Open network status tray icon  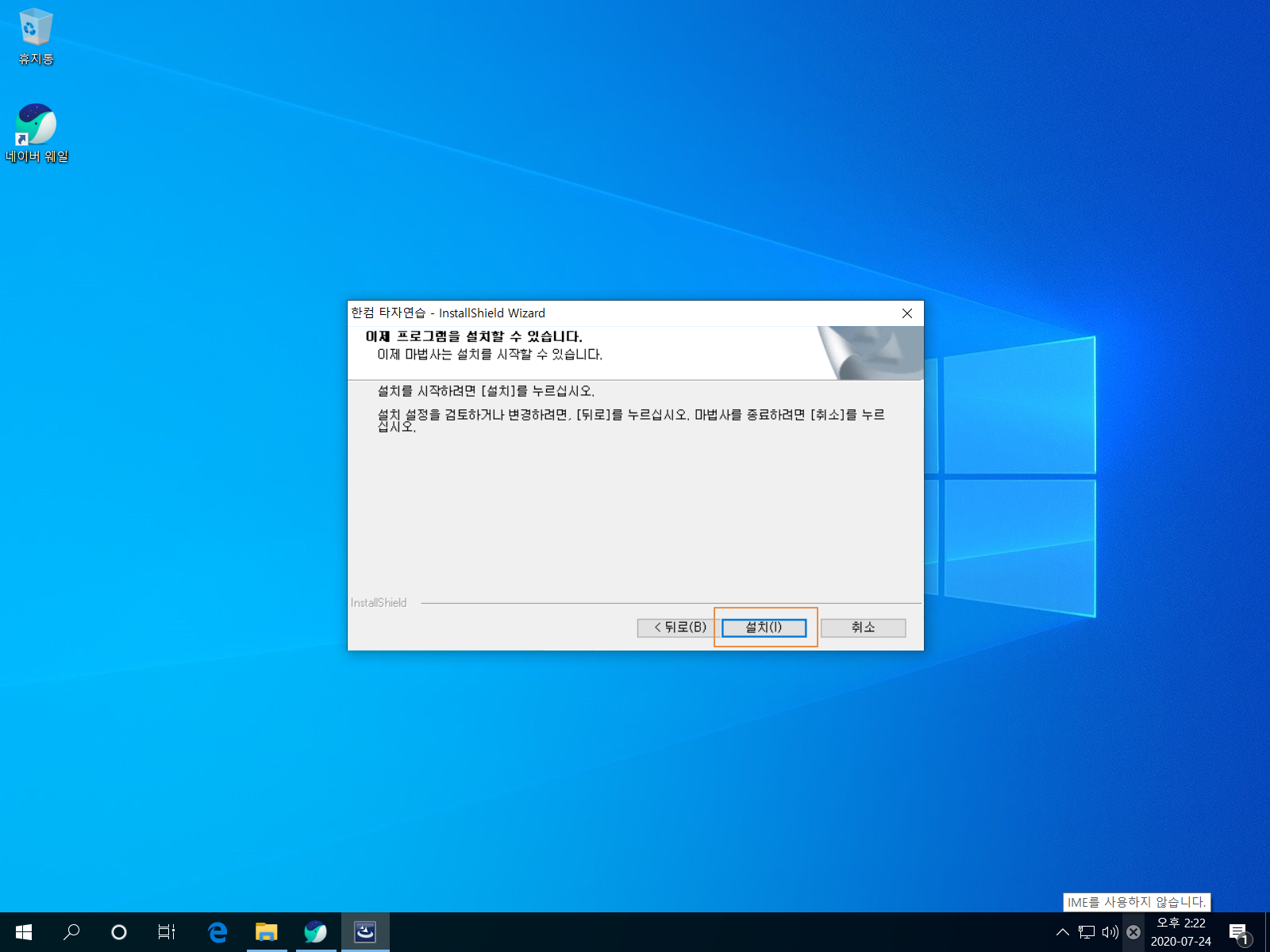(1087, 932)
